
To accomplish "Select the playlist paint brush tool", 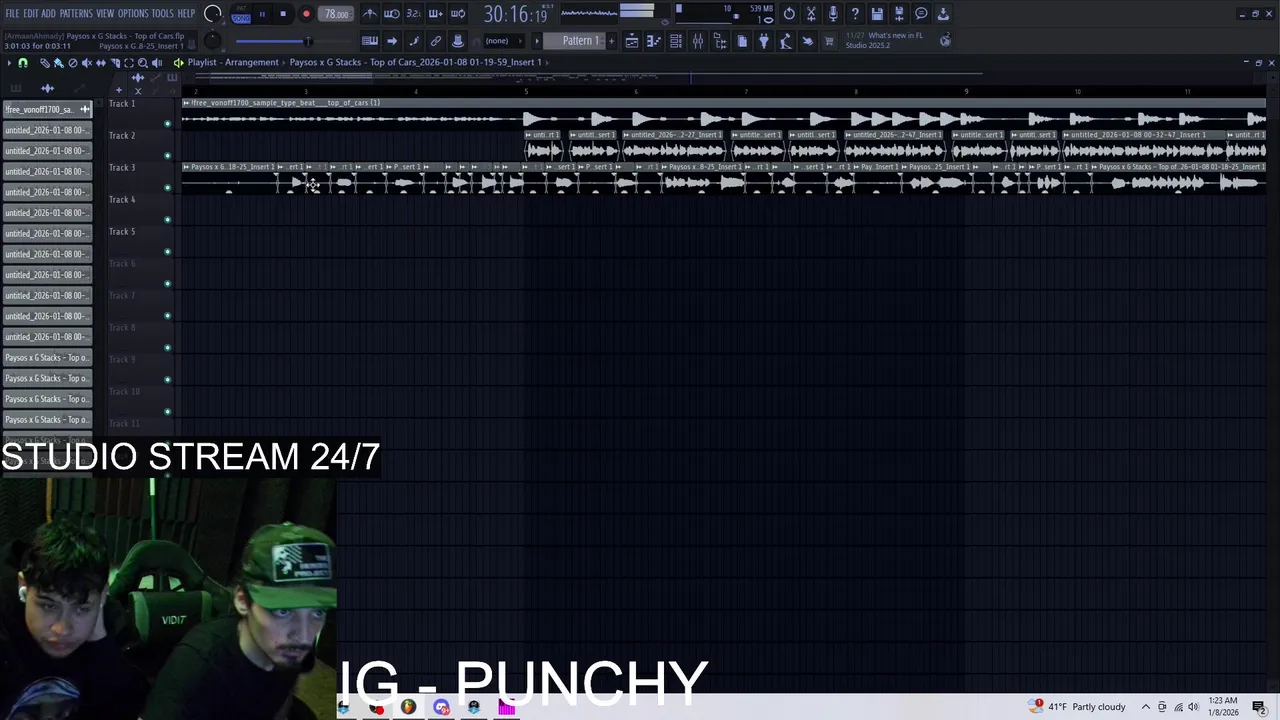I will tap(59, 63).
